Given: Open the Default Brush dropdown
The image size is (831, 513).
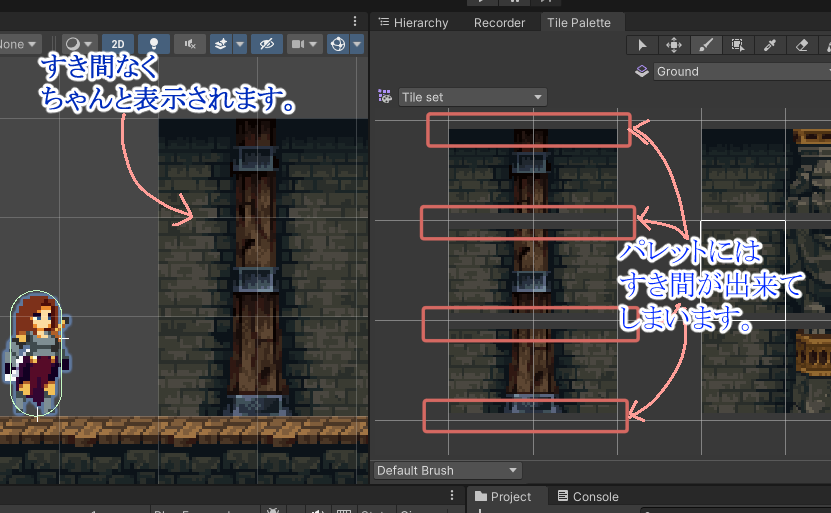Looking at the screenshot, I should [x=447, y=470].
